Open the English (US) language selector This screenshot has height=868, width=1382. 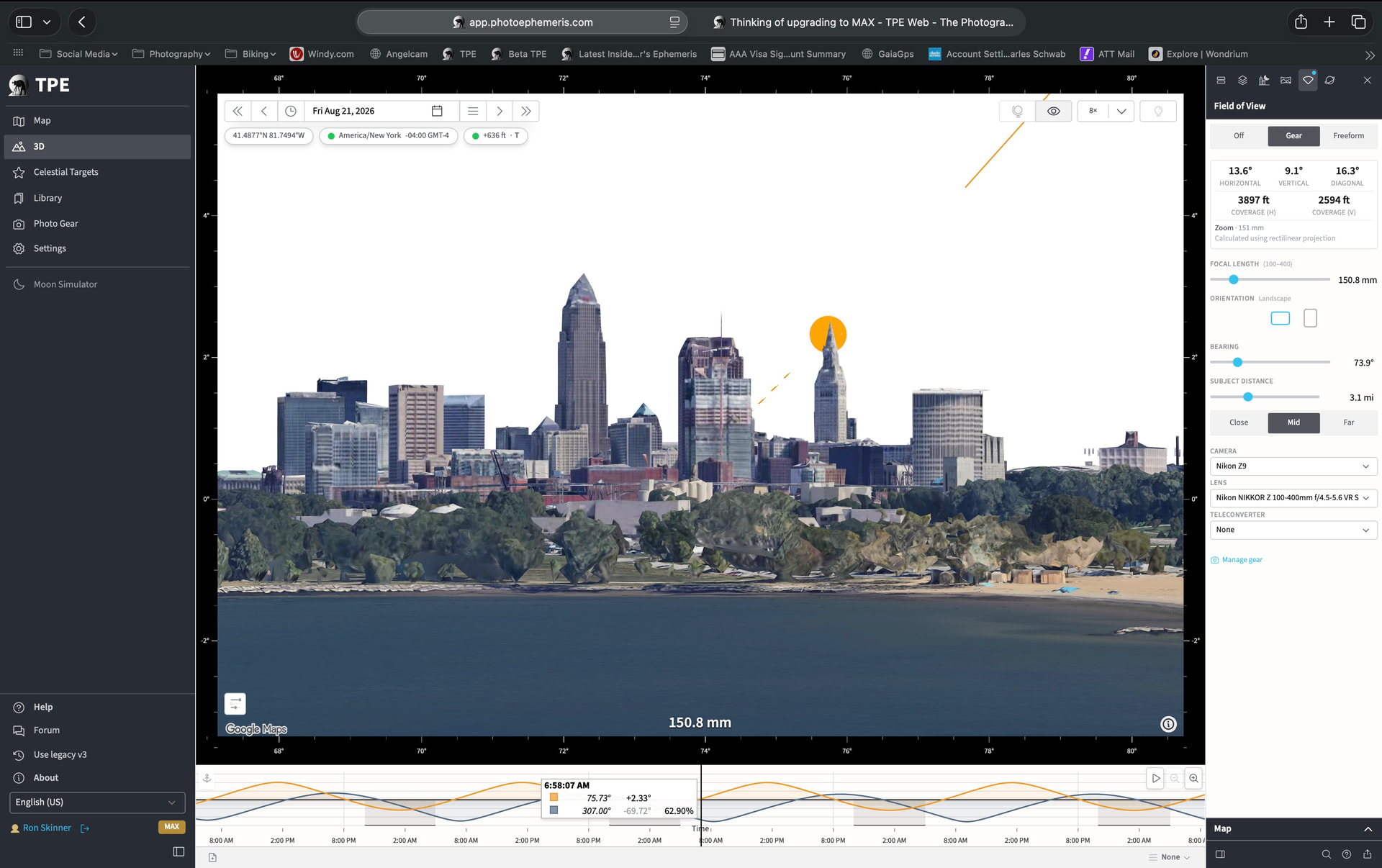[96, 802]
